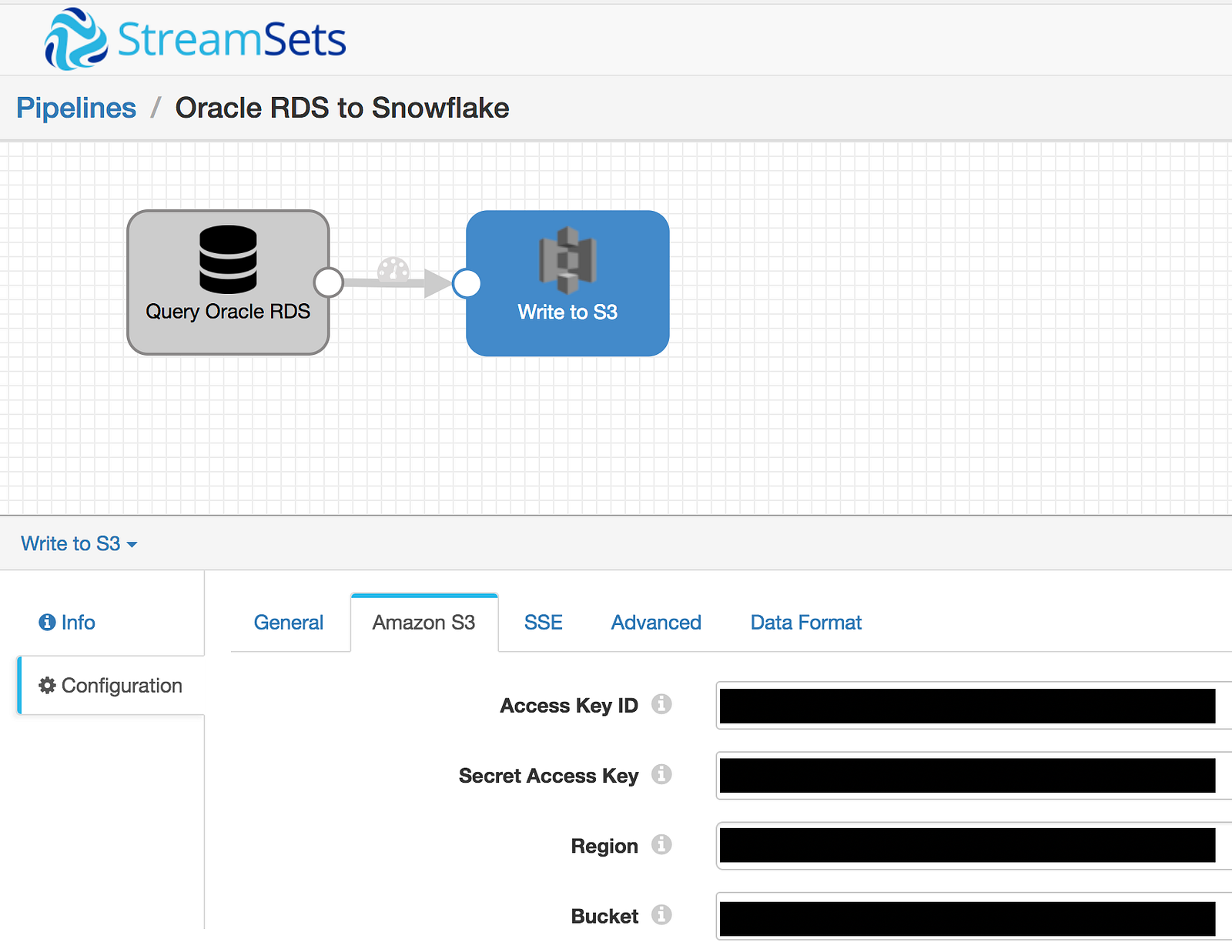Click the Write to S3 label on blue stage
The image size is (1232, 952).
[x=567, y=312]
